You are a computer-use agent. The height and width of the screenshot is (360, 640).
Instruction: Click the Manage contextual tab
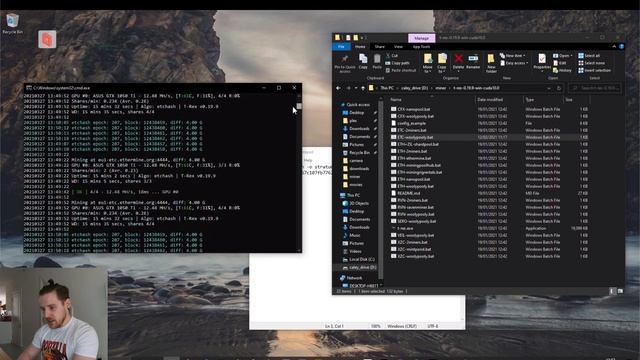click(x=421, y=38)
